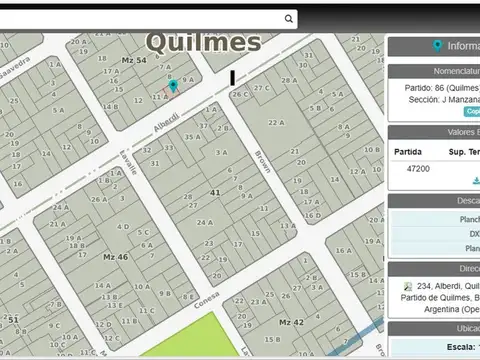This screenshot has width=480, height=360.
Task: Click the Quilmes city label
Action: coord(203,42)
